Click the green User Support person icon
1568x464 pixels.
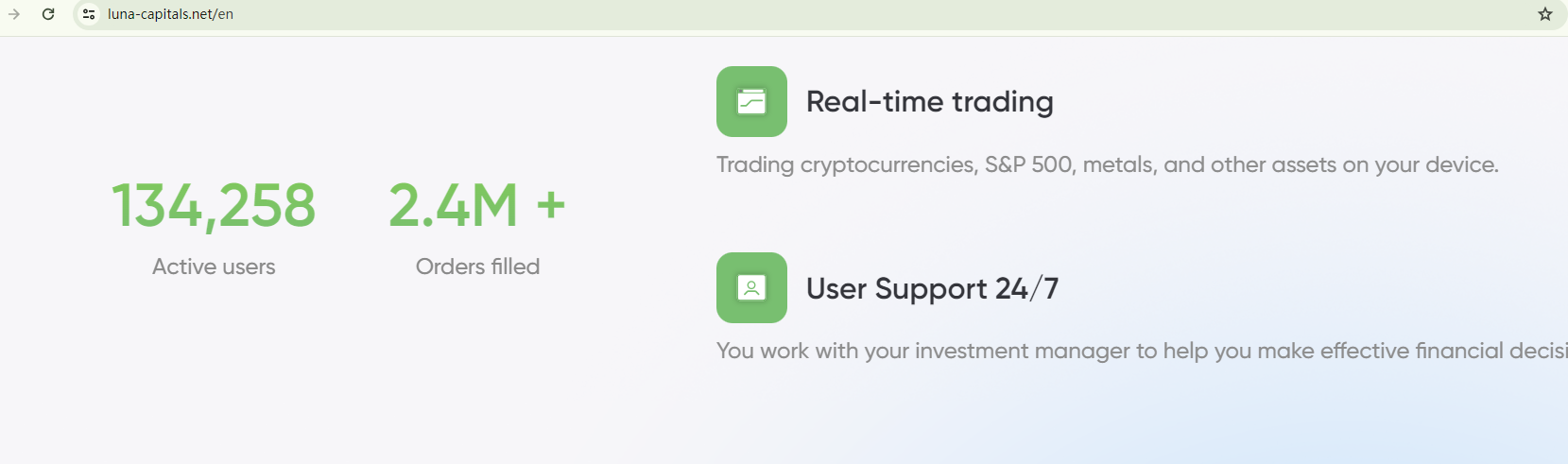751,287
